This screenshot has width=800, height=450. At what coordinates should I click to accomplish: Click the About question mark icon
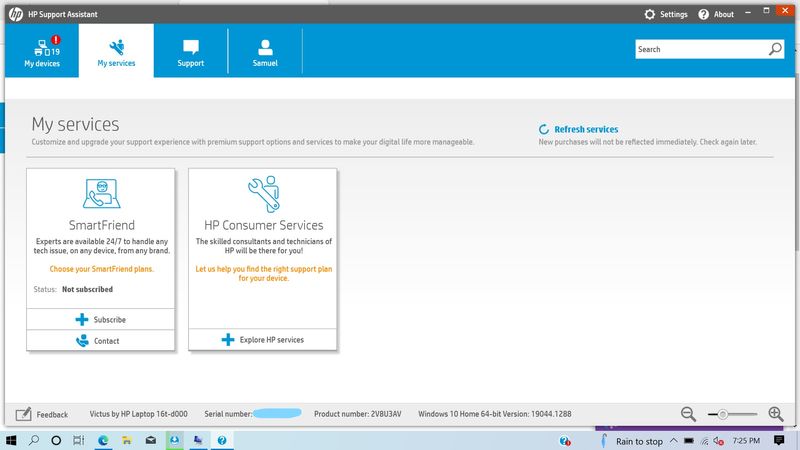[717, 14]
